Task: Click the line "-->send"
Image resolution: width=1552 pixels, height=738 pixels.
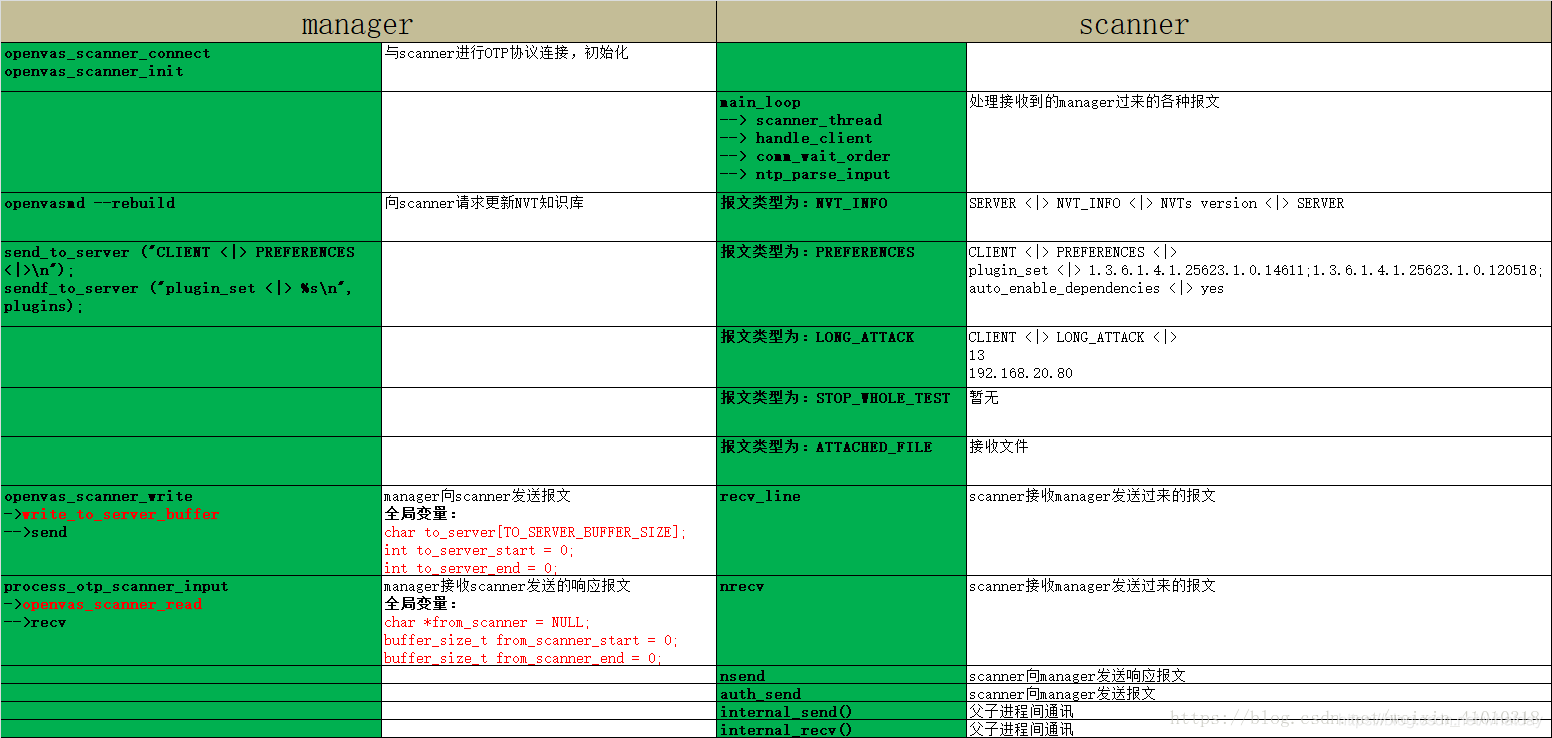Action: (x=35, y=532)
